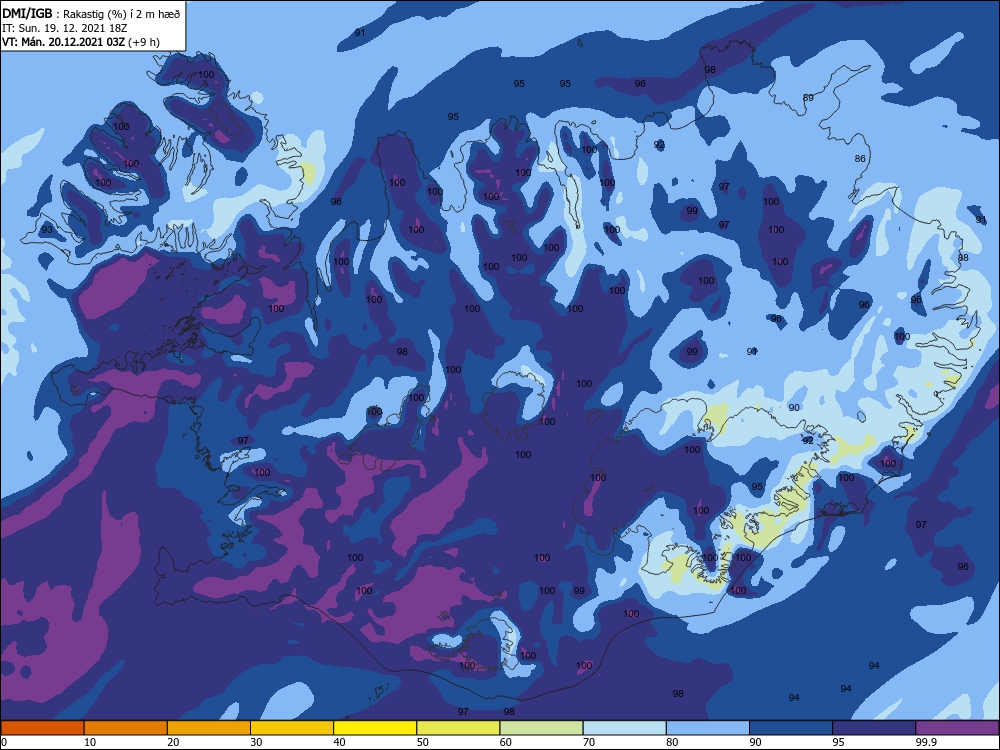This screenshot has height=750, width=1000.
Task: Click the '95' label on the legend scale
Action: [838, 742]
